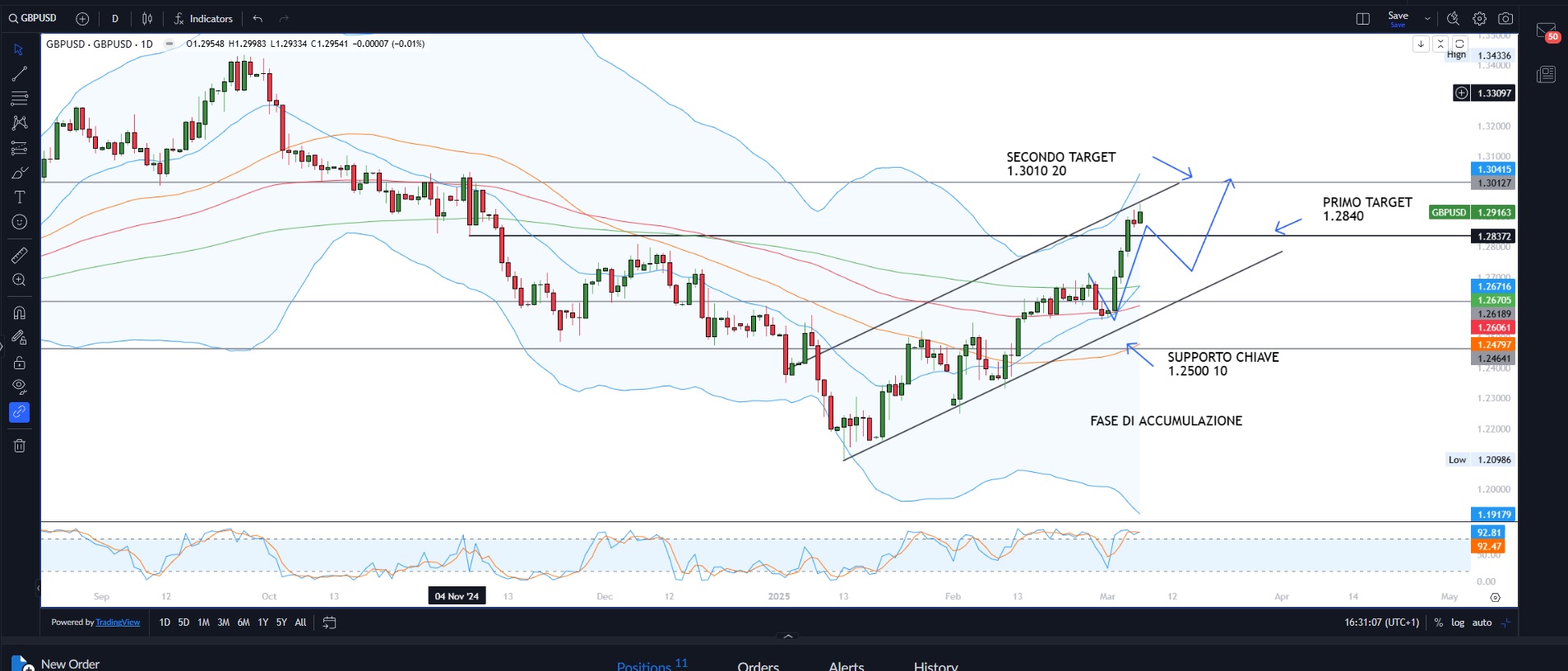Click the trash icon to remove drawings
1568x671 pixels.
(x=19, y=446)
